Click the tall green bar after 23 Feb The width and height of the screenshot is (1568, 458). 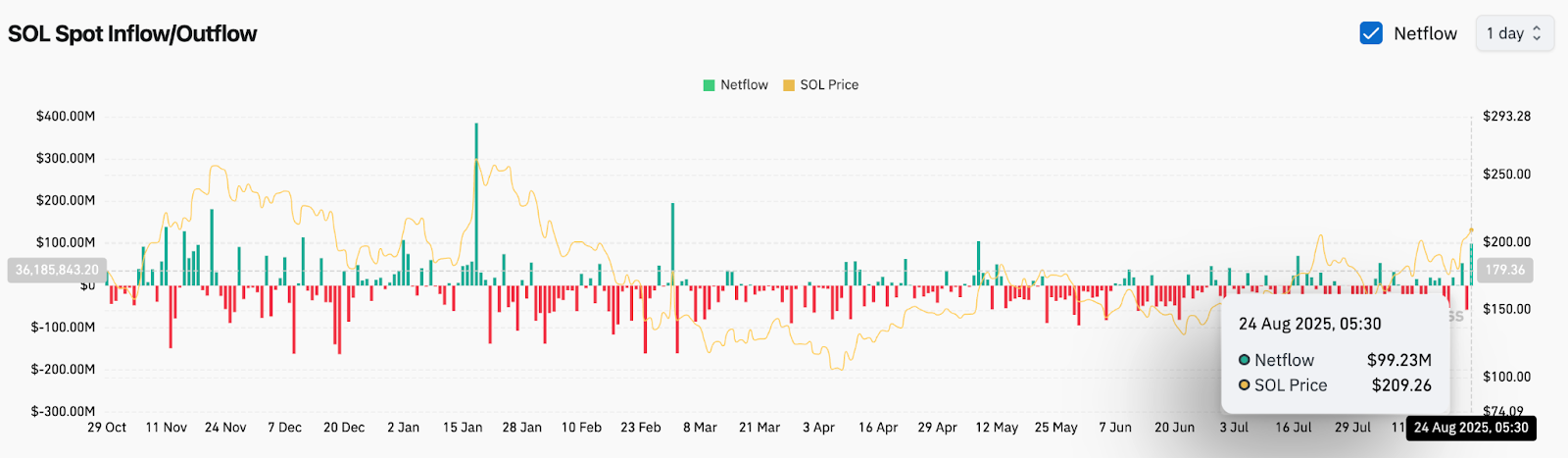click(673, 240)
